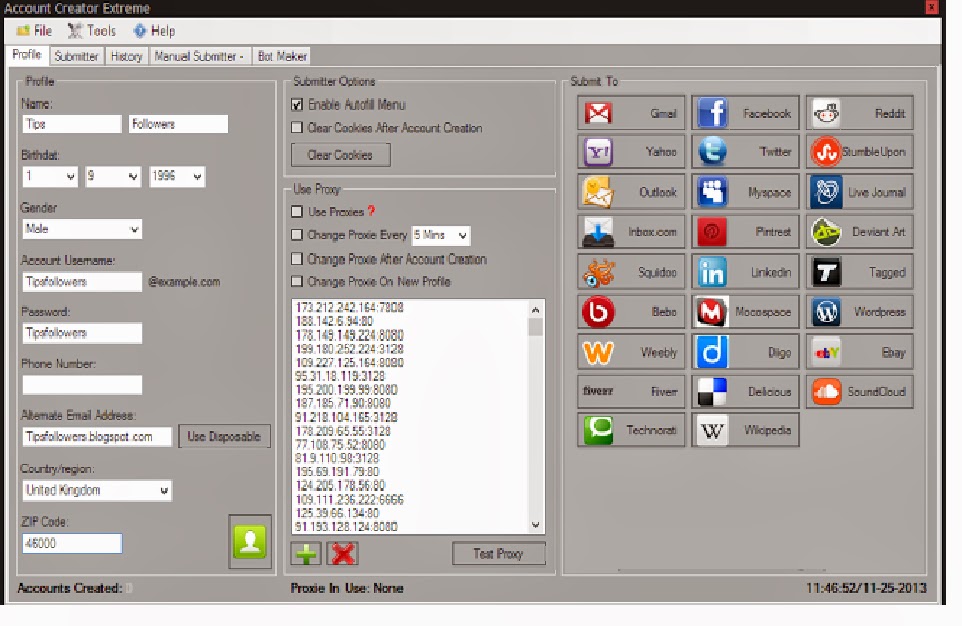
Task: Choose the Twitter submit button
Action: point(745,152)
